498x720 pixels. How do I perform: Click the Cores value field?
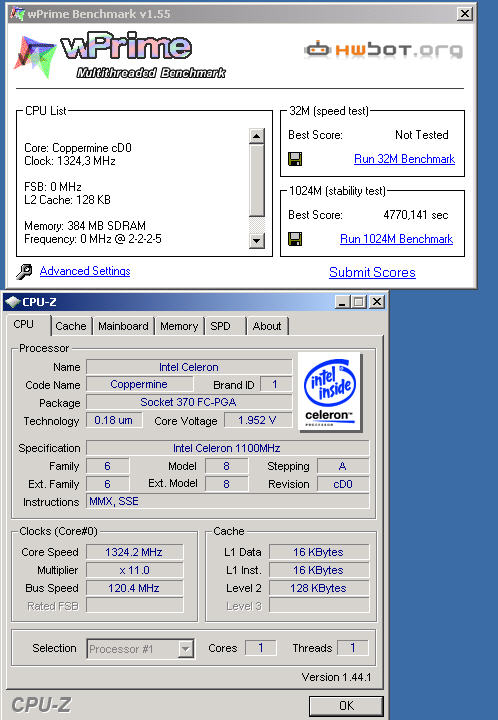[x=260, y=648]
